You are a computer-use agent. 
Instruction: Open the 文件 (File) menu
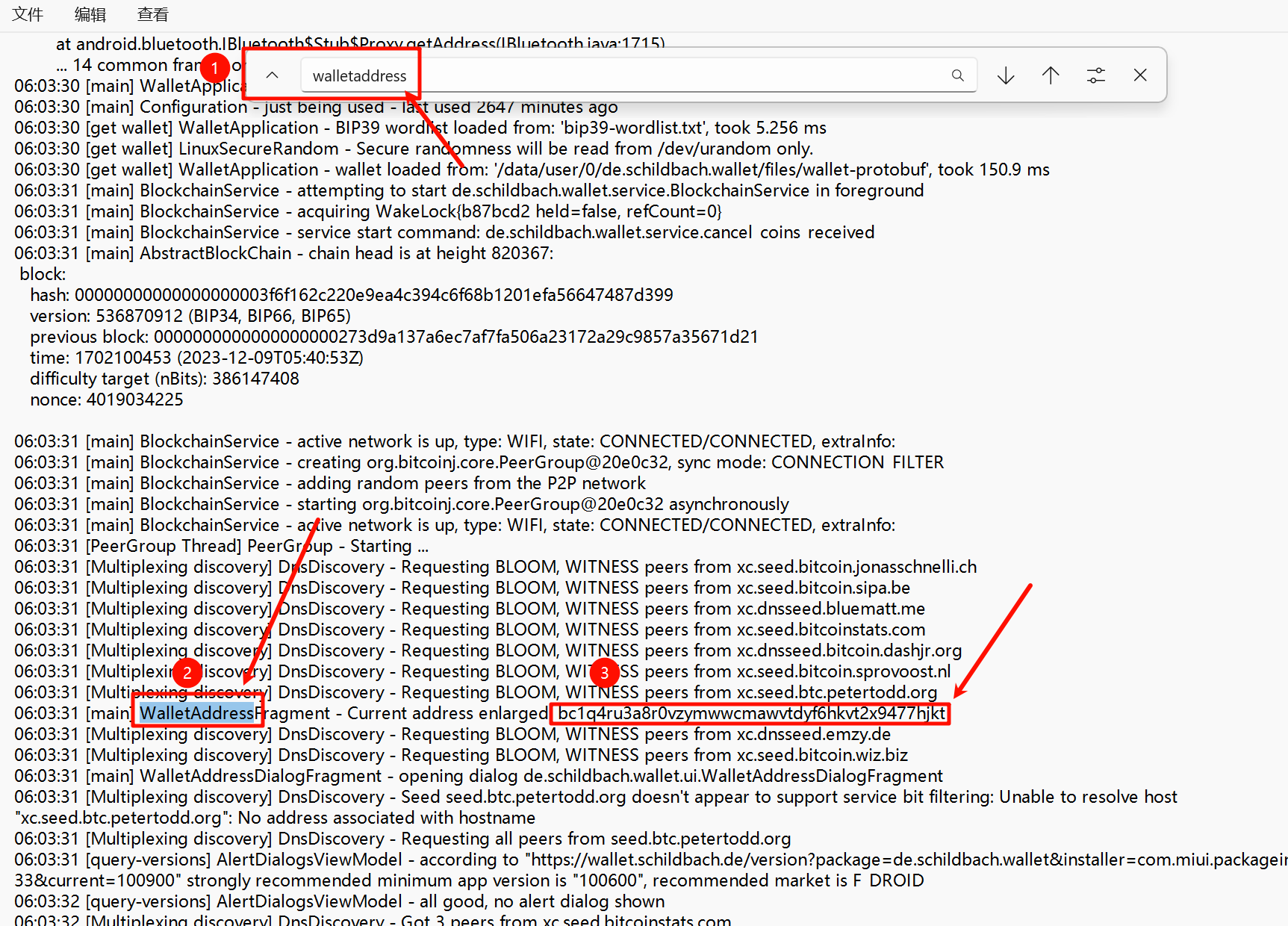(28, 14)
